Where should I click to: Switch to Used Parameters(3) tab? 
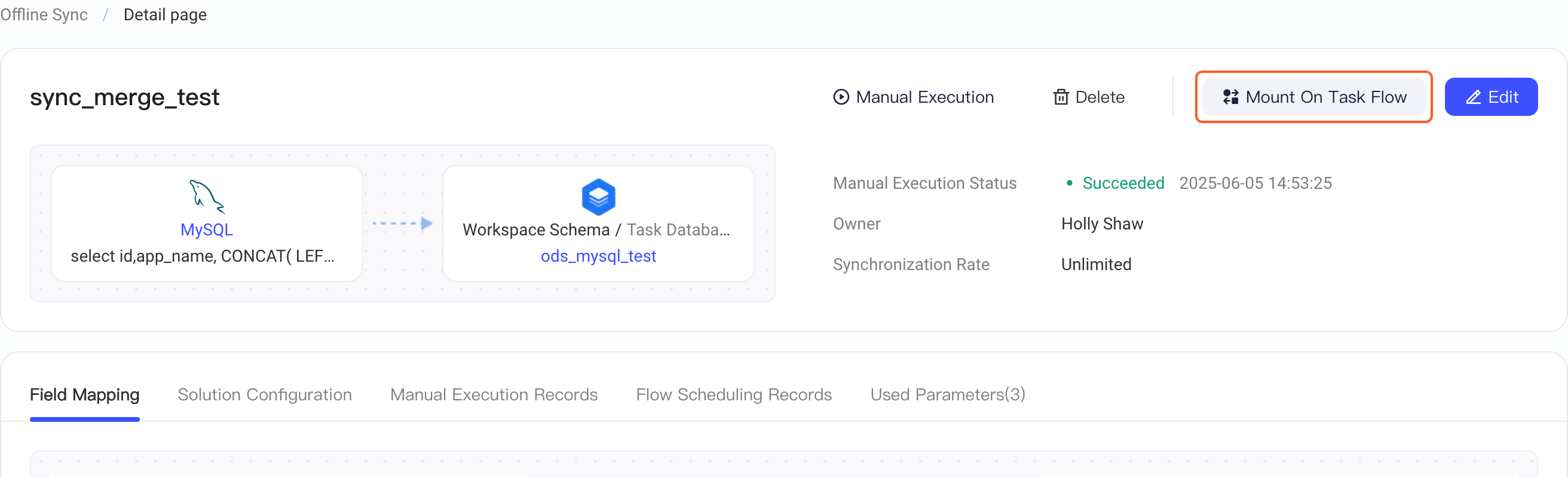[x=948, y=394]
